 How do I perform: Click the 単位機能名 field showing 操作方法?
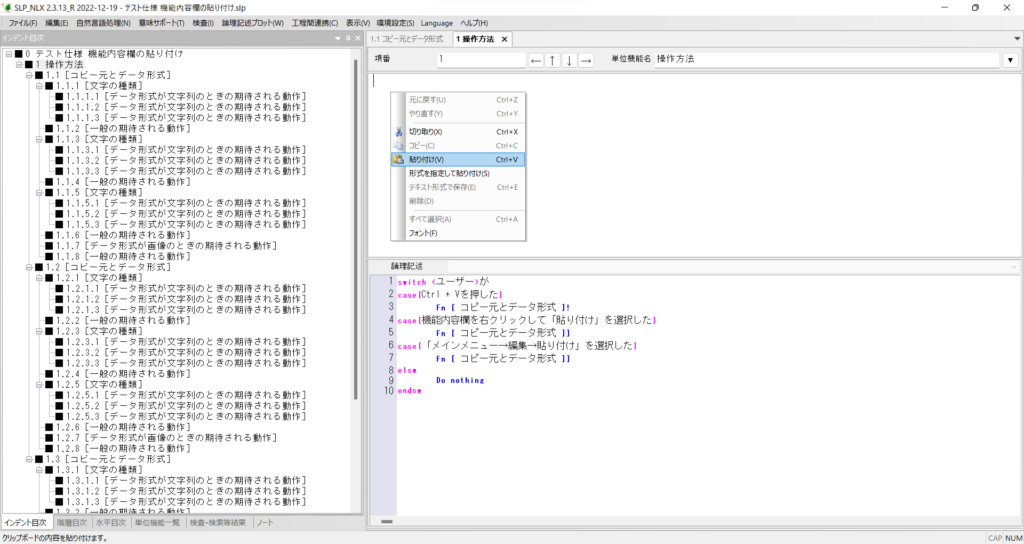coord(827,59)
